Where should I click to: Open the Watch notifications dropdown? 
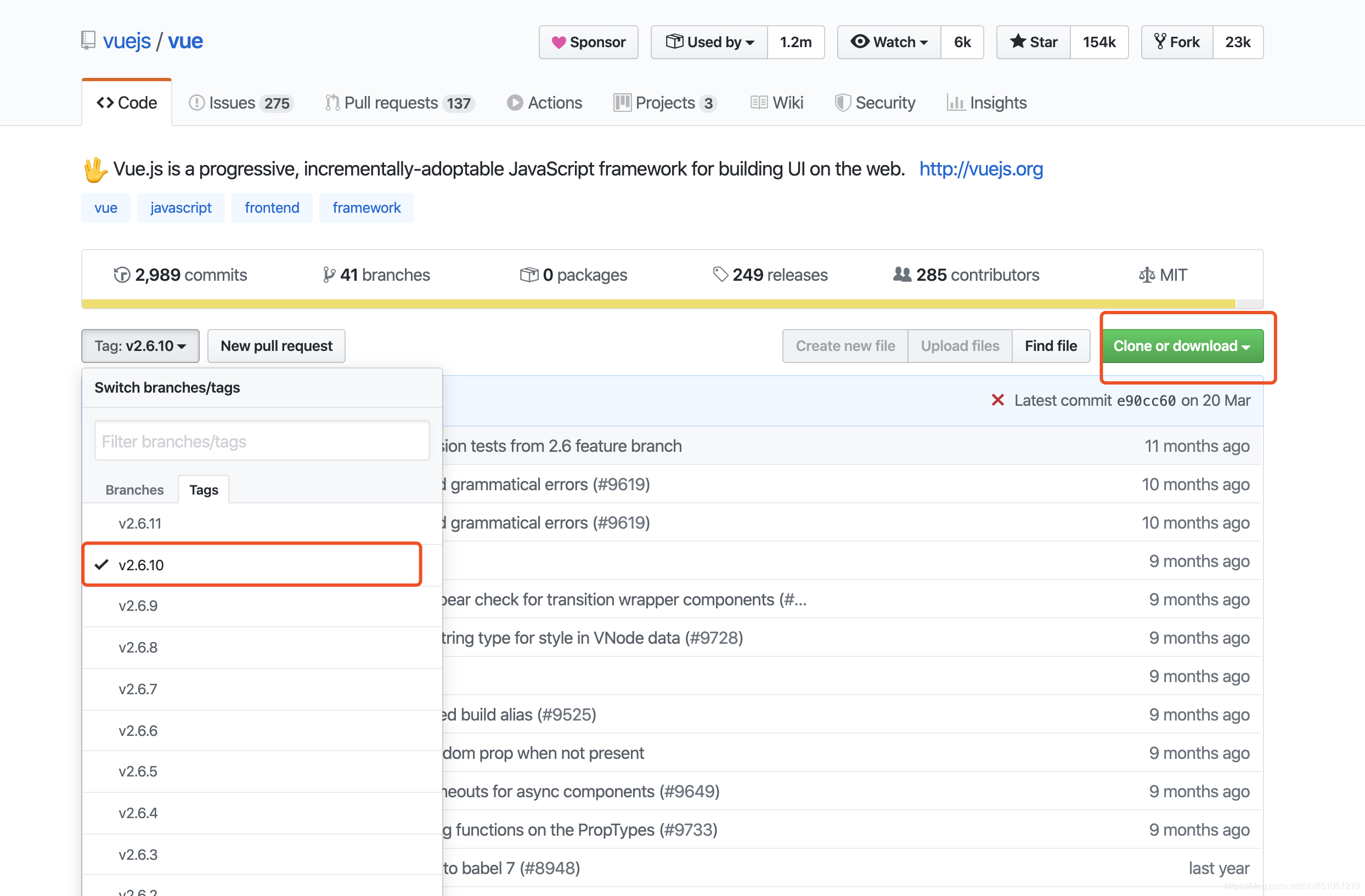coord(889,42)
